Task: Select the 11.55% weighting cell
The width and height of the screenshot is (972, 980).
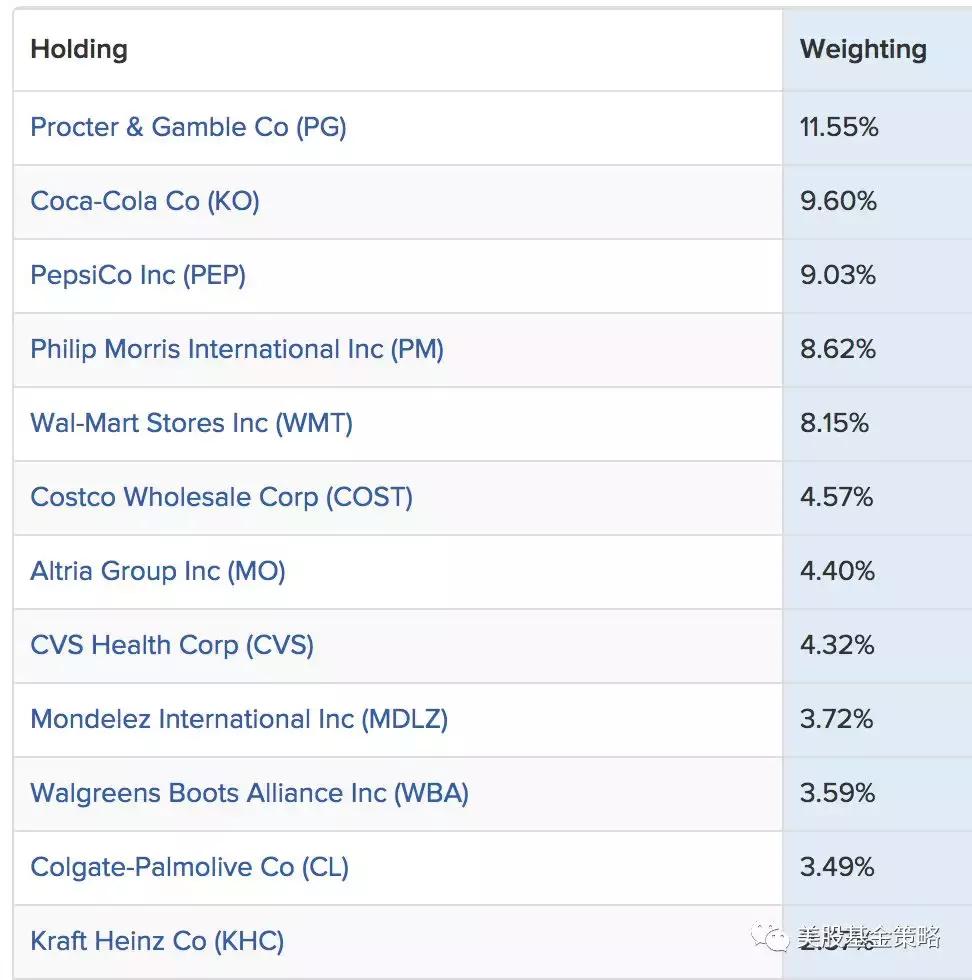Action: point(839,128)
